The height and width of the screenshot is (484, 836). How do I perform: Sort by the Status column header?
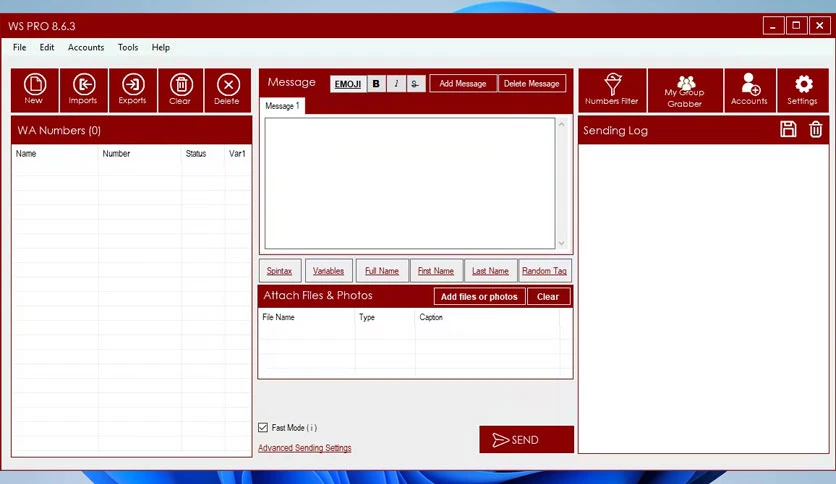point(203,154)
